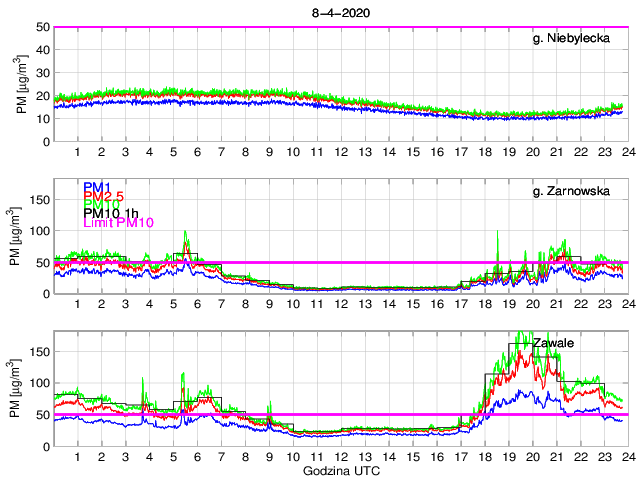640x480 pixels.
Task: Click the Zawale station label
Action: [553, 344]
